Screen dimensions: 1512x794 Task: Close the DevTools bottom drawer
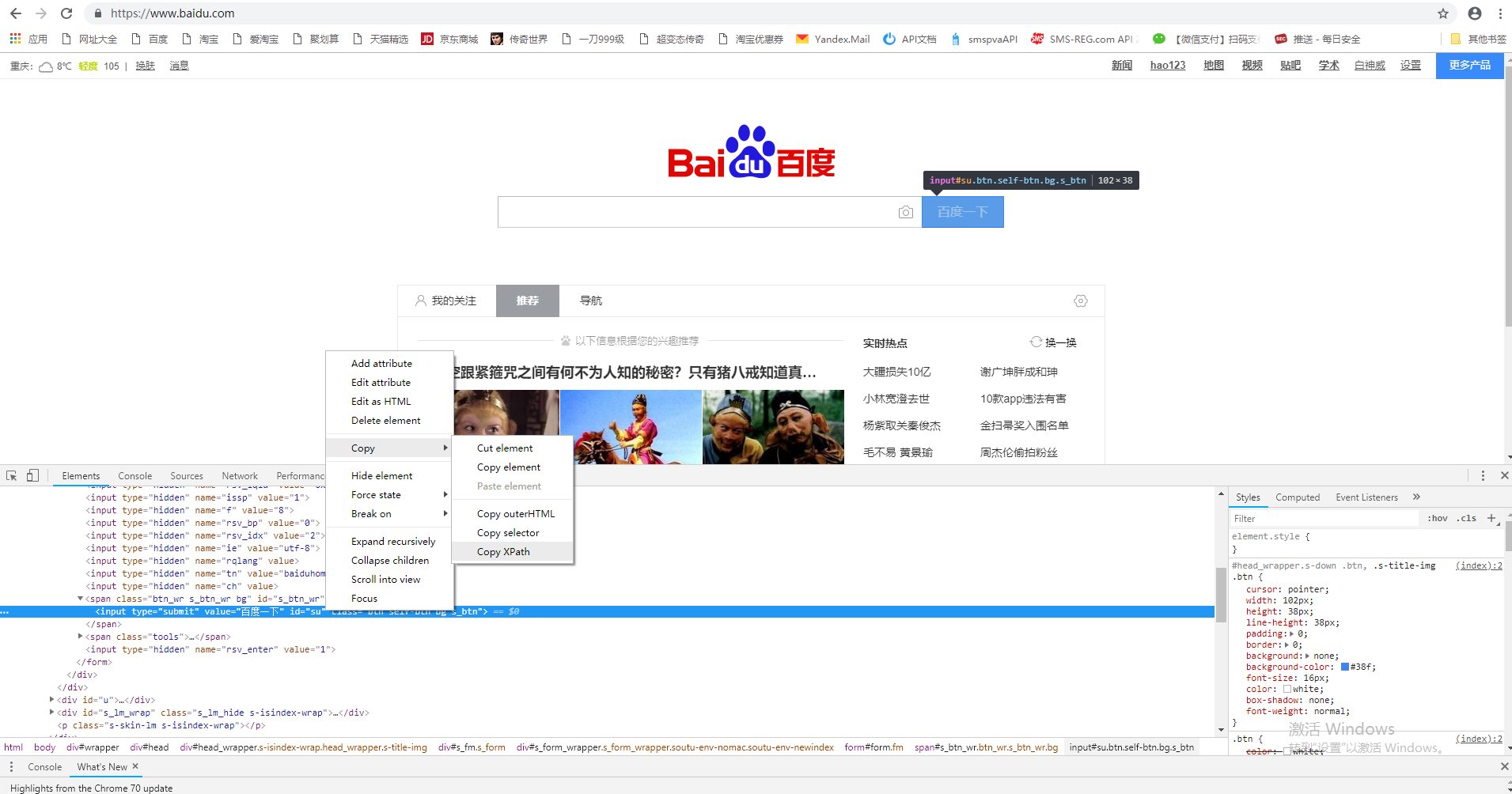click(x=1505, y=766)
